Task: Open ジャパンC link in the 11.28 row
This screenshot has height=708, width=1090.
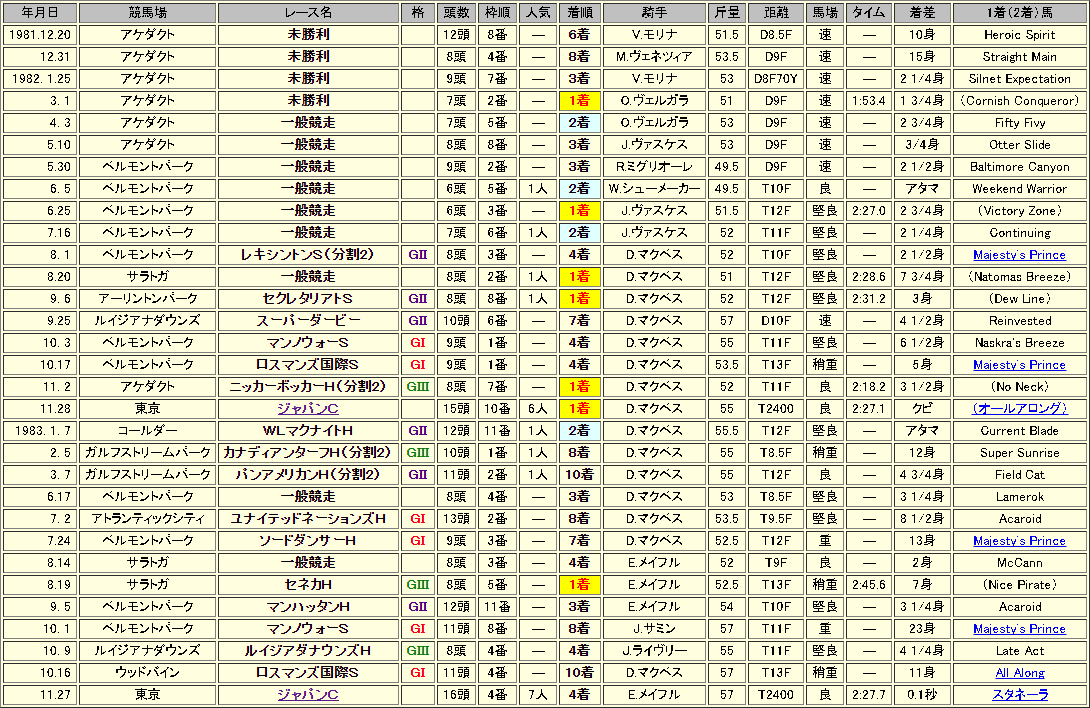Action: pyautogui.click(x=308, y=409)
